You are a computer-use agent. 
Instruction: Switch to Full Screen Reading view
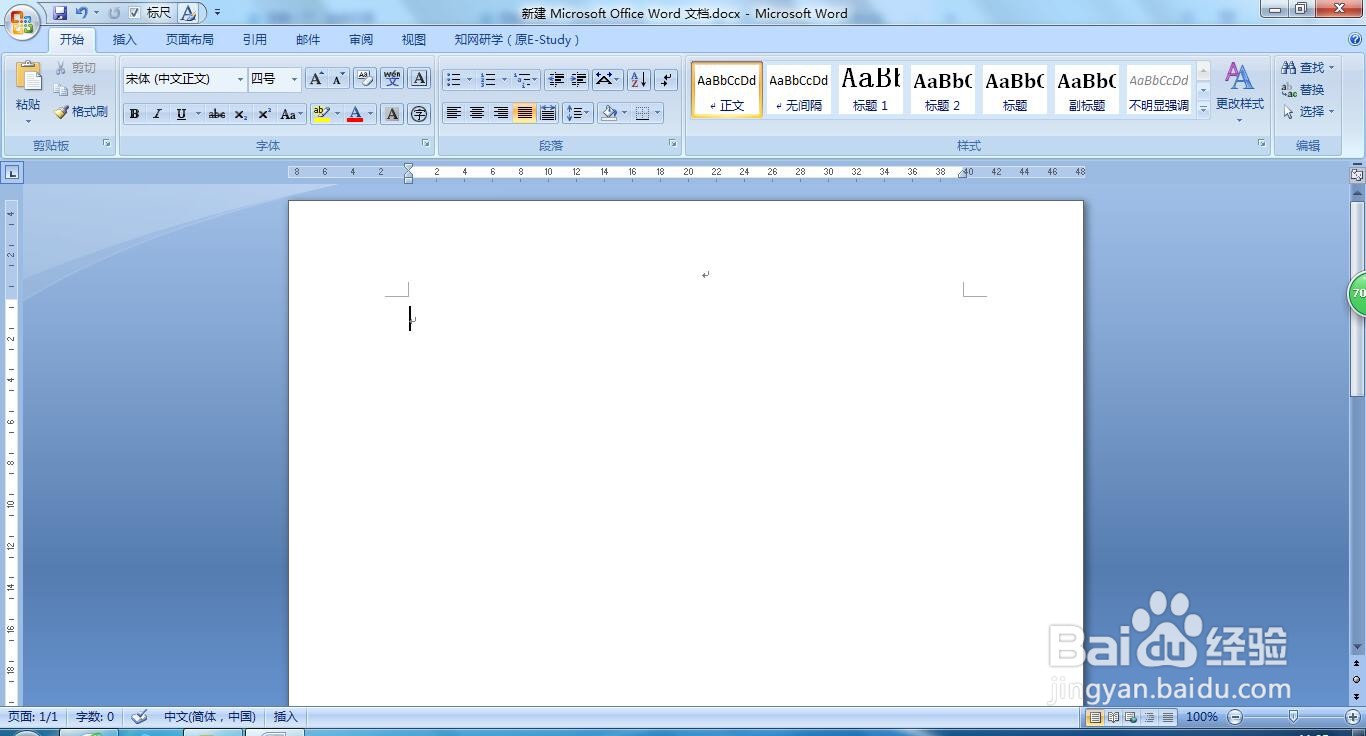(1113, 717)
